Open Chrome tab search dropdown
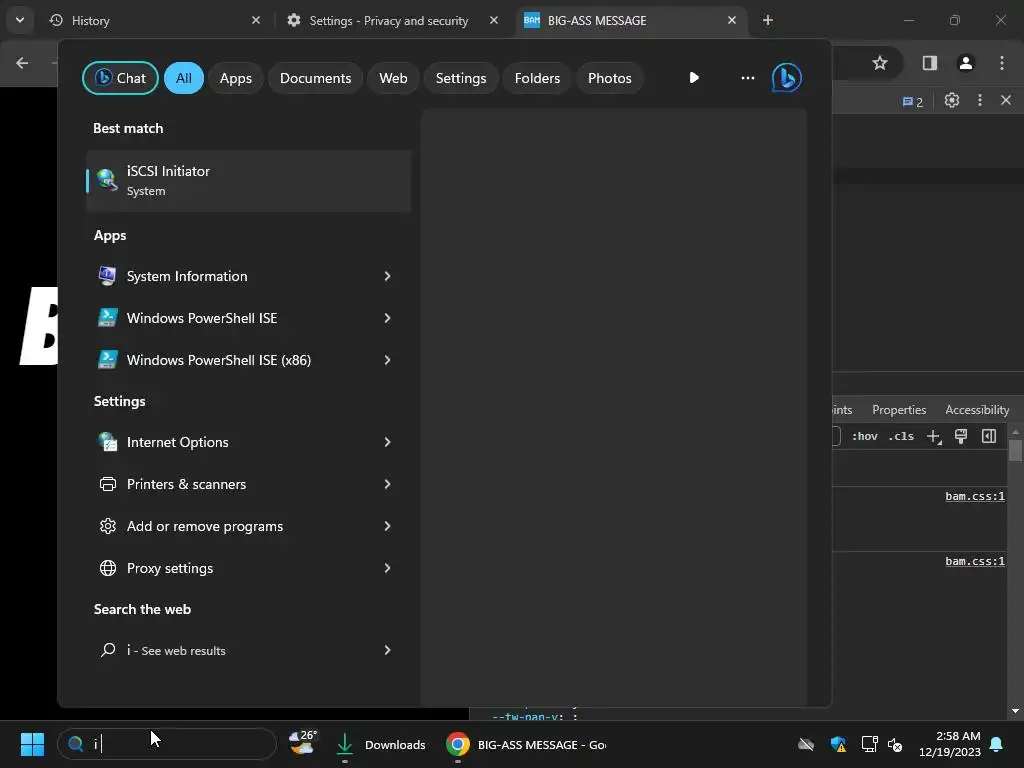 (20, 20)
